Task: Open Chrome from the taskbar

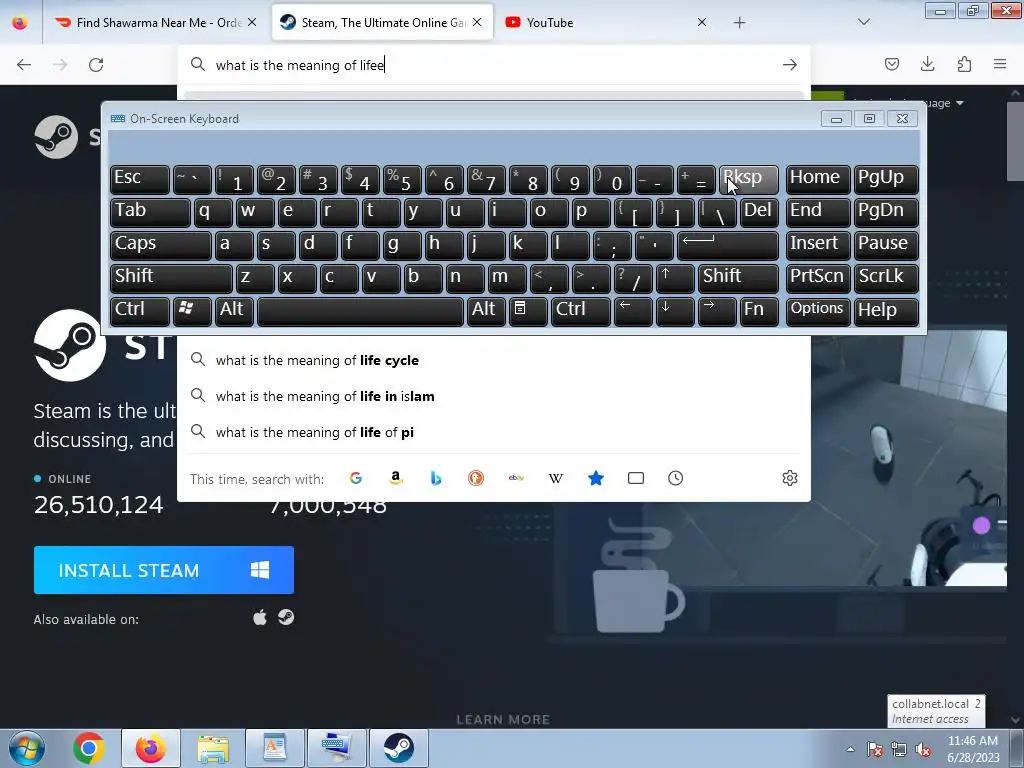Action: point(89,748)
